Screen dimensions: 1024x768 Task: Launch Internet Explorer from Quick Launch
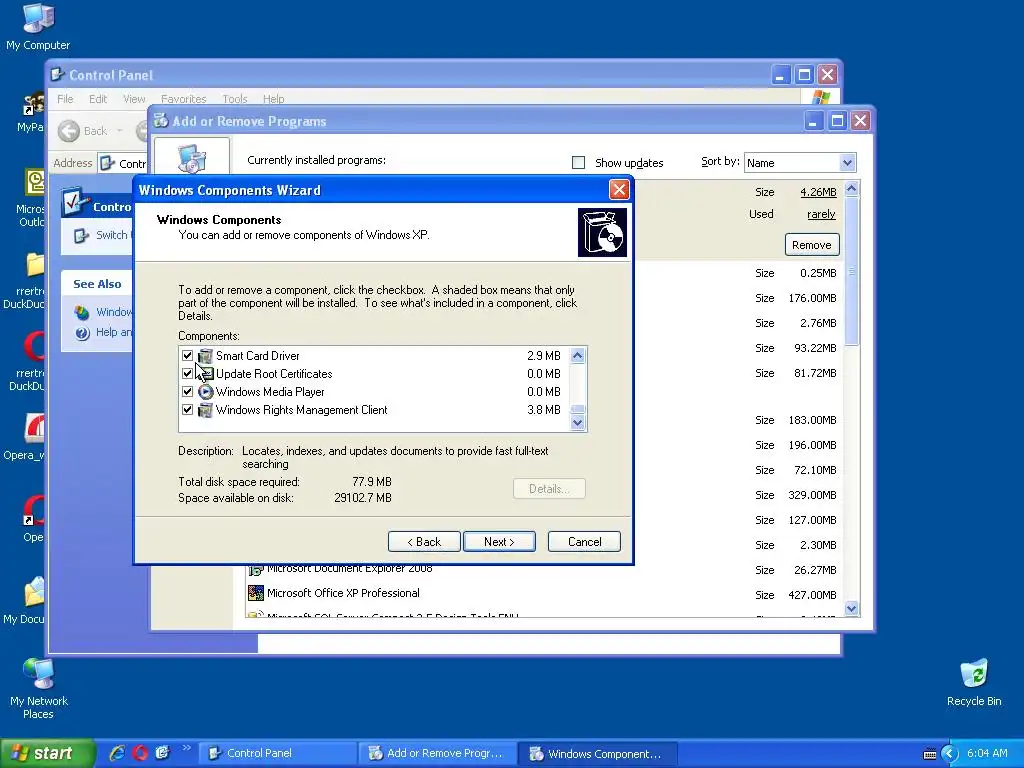(x=117, y=753)
